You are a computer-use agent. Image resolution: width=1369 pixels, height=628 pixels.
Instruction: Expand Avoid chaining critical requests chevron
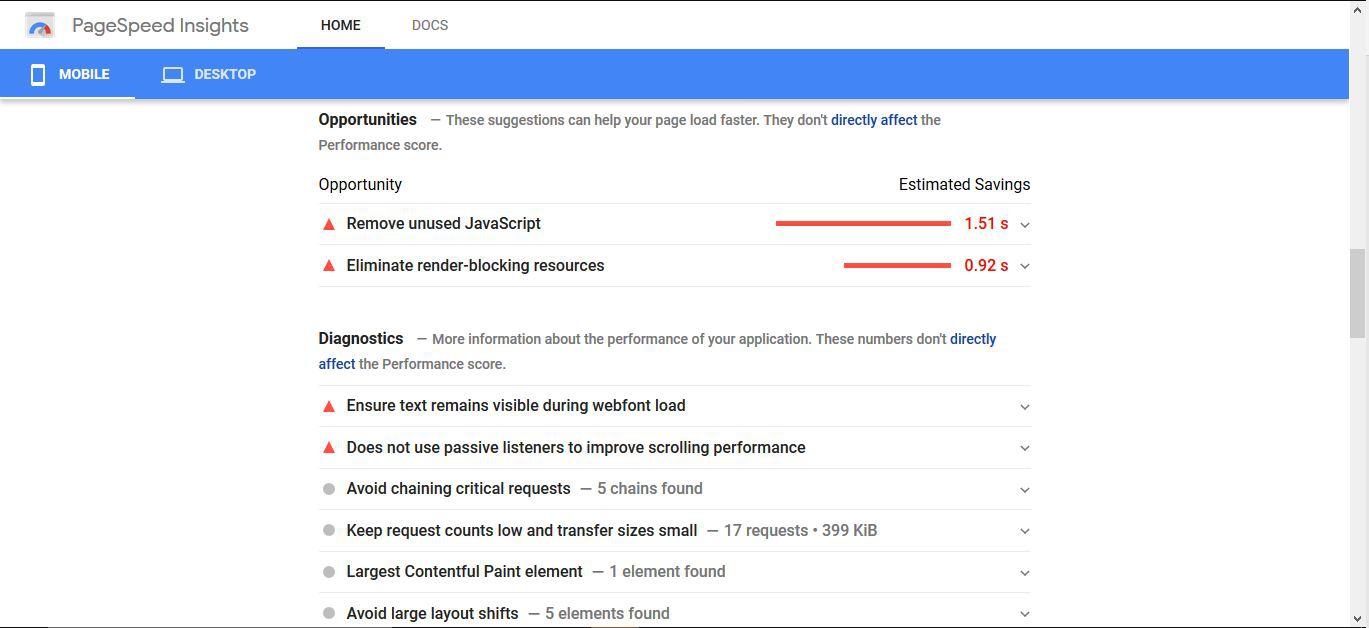(1024, 490)
